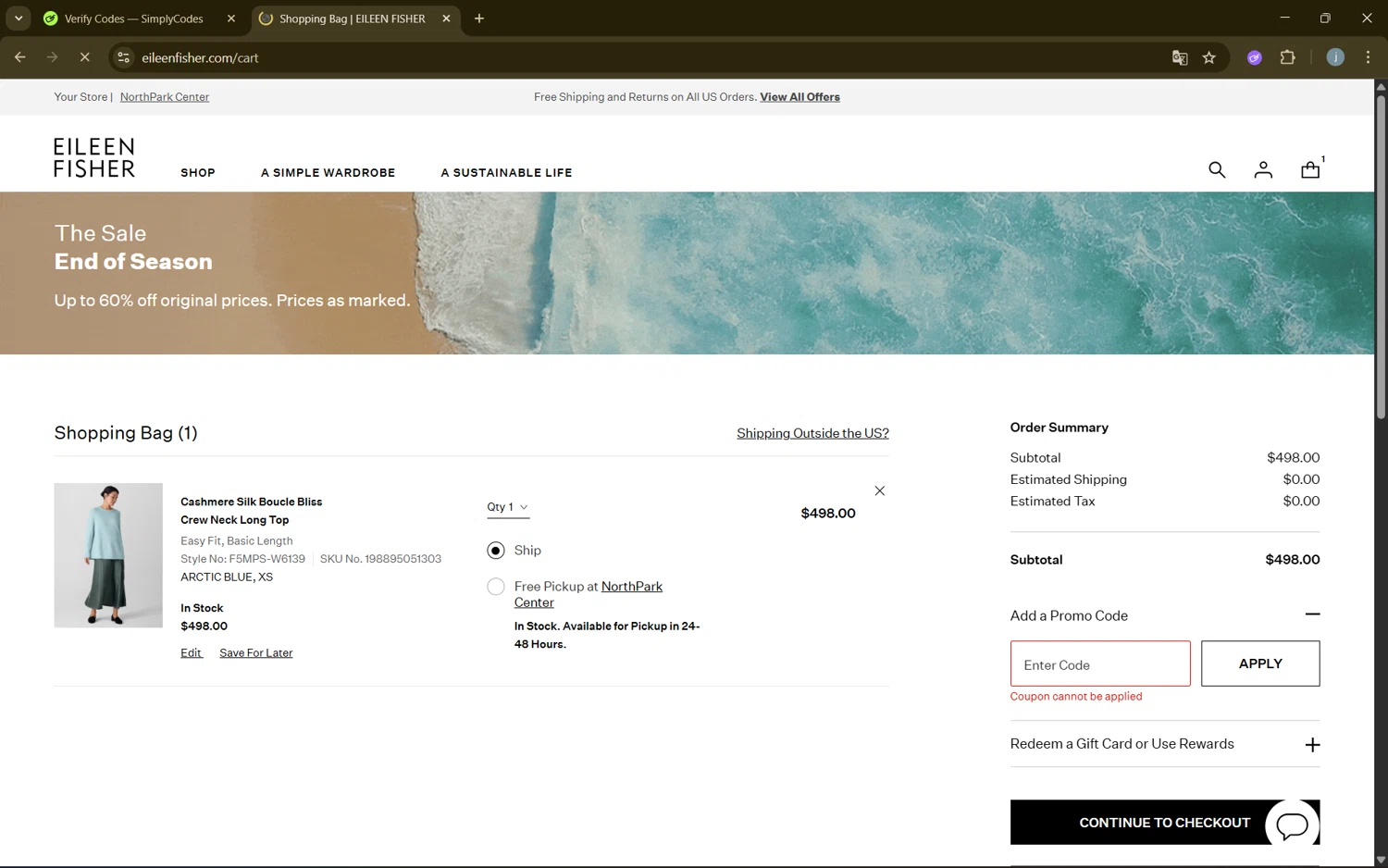Viewport: 1388px width, 868px height.
Task: Open A SIMPLE WARDROBE menu
Action: pyautogui.click(x=328, y=173)
